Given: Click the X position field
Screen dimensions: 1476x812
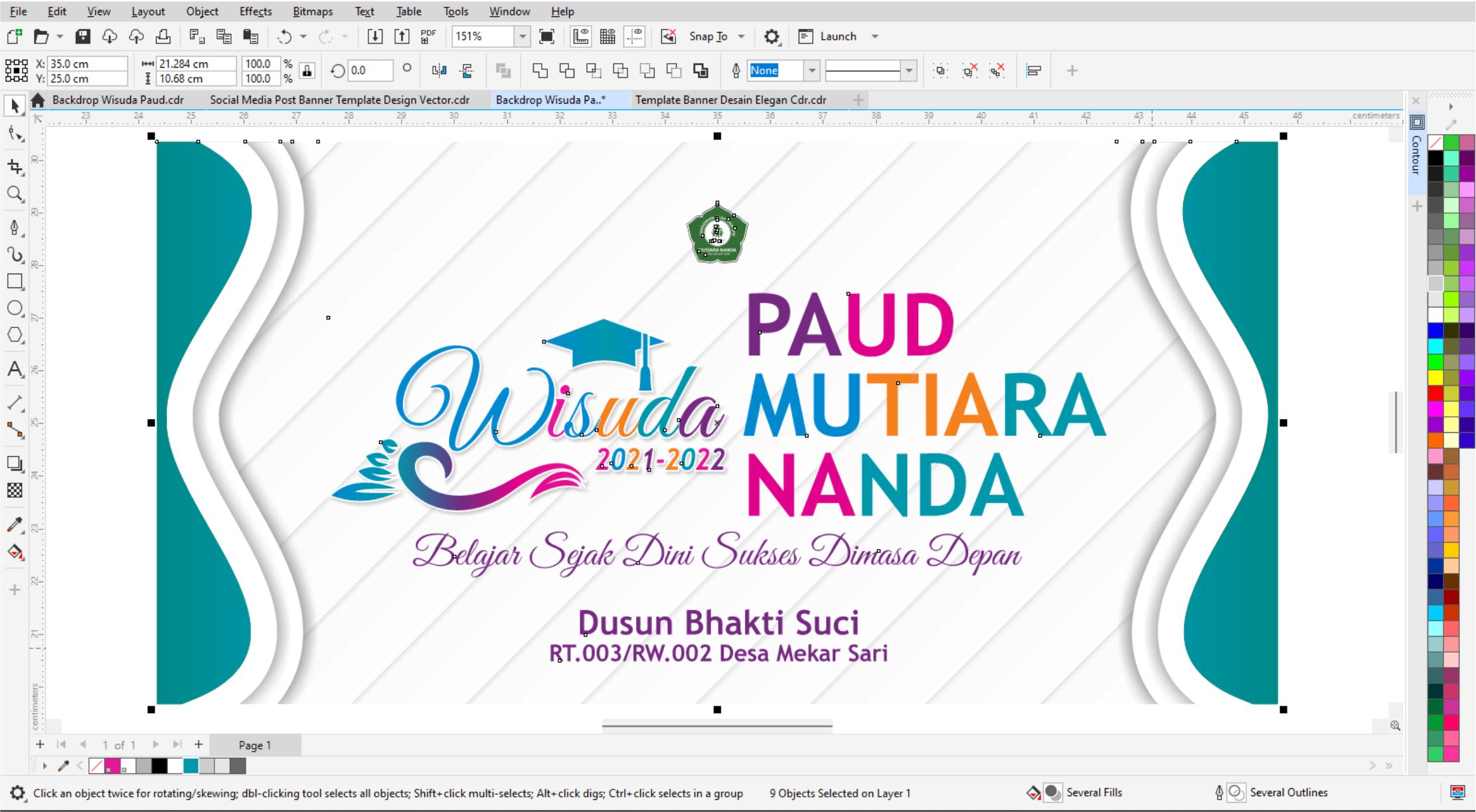Looking at the screenshot, I should coord(88,64).
